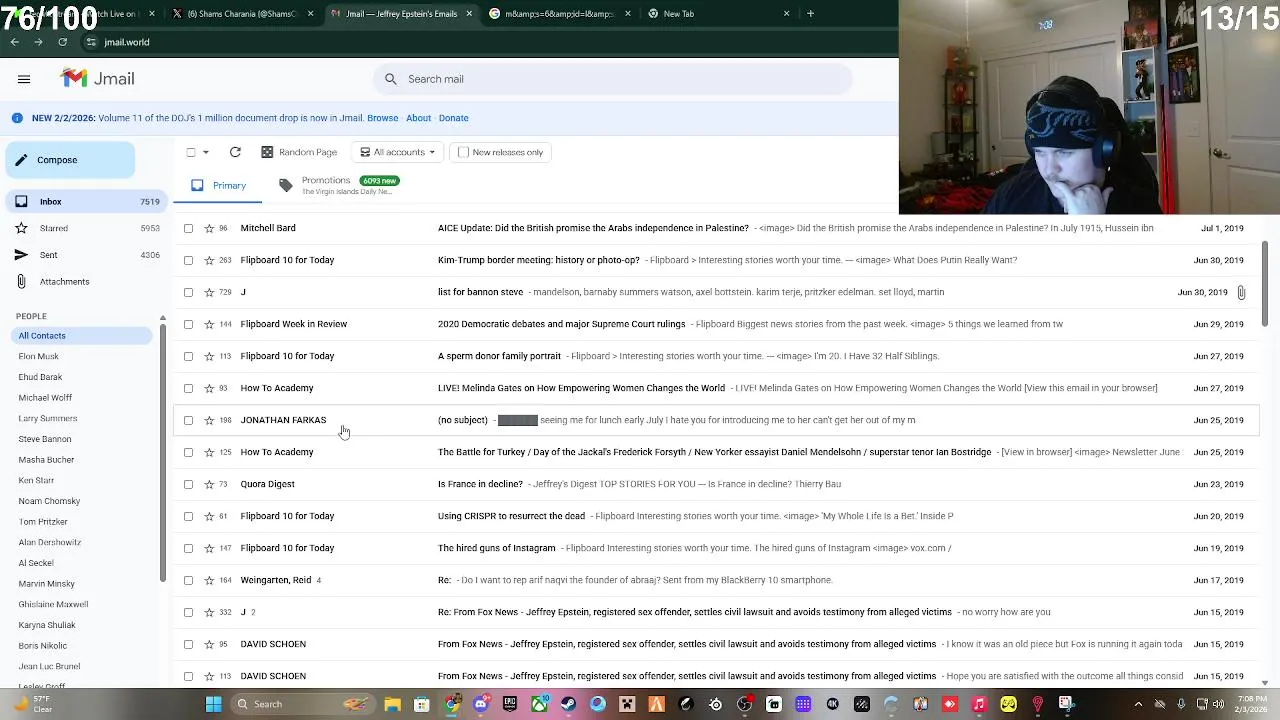
Task: Open the main hamburger menu
Action: tap(24, 79)
